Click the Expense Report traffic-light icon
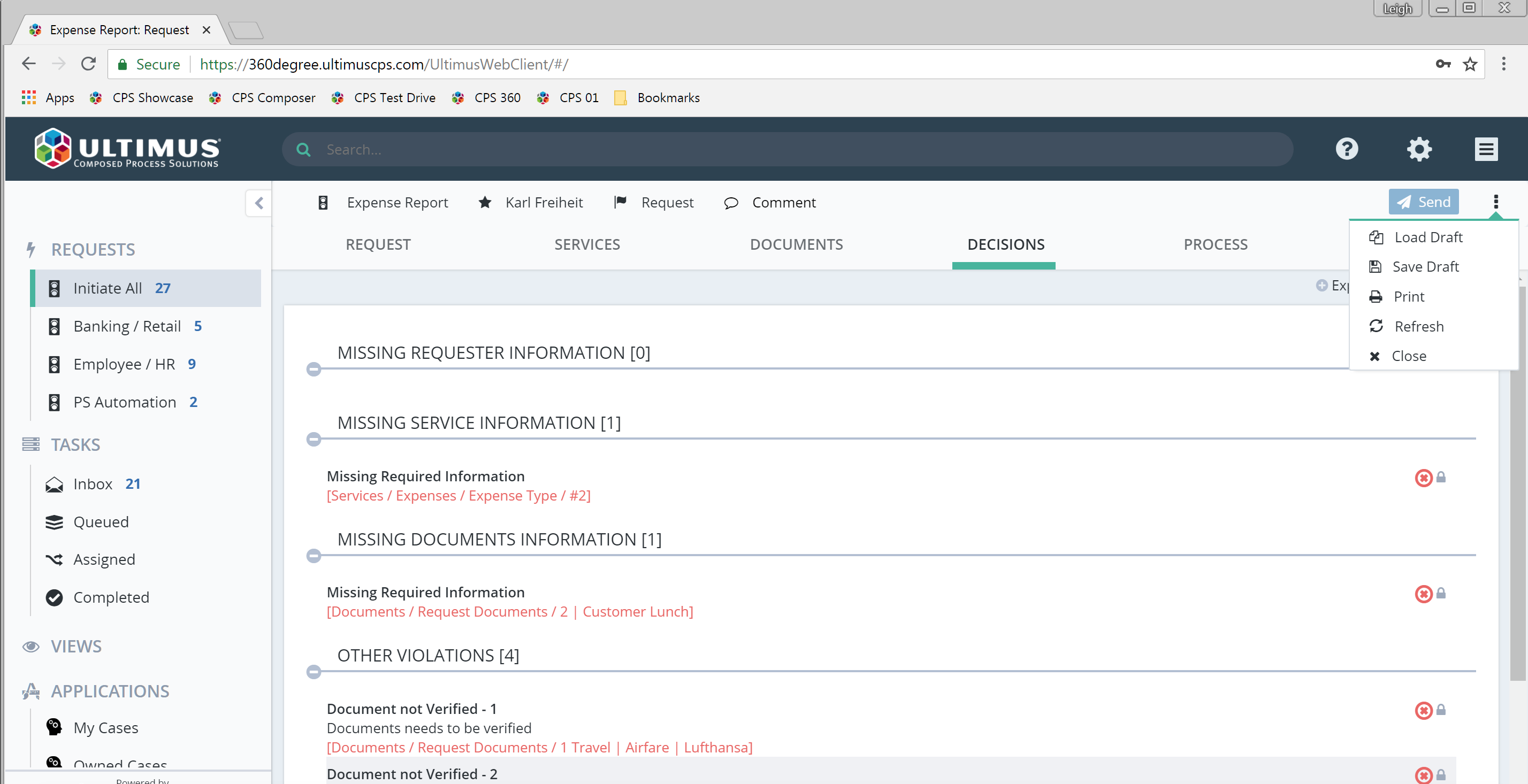Image resolution: width=1528 pixels, height=784 pixels. (x=323, y=203)
